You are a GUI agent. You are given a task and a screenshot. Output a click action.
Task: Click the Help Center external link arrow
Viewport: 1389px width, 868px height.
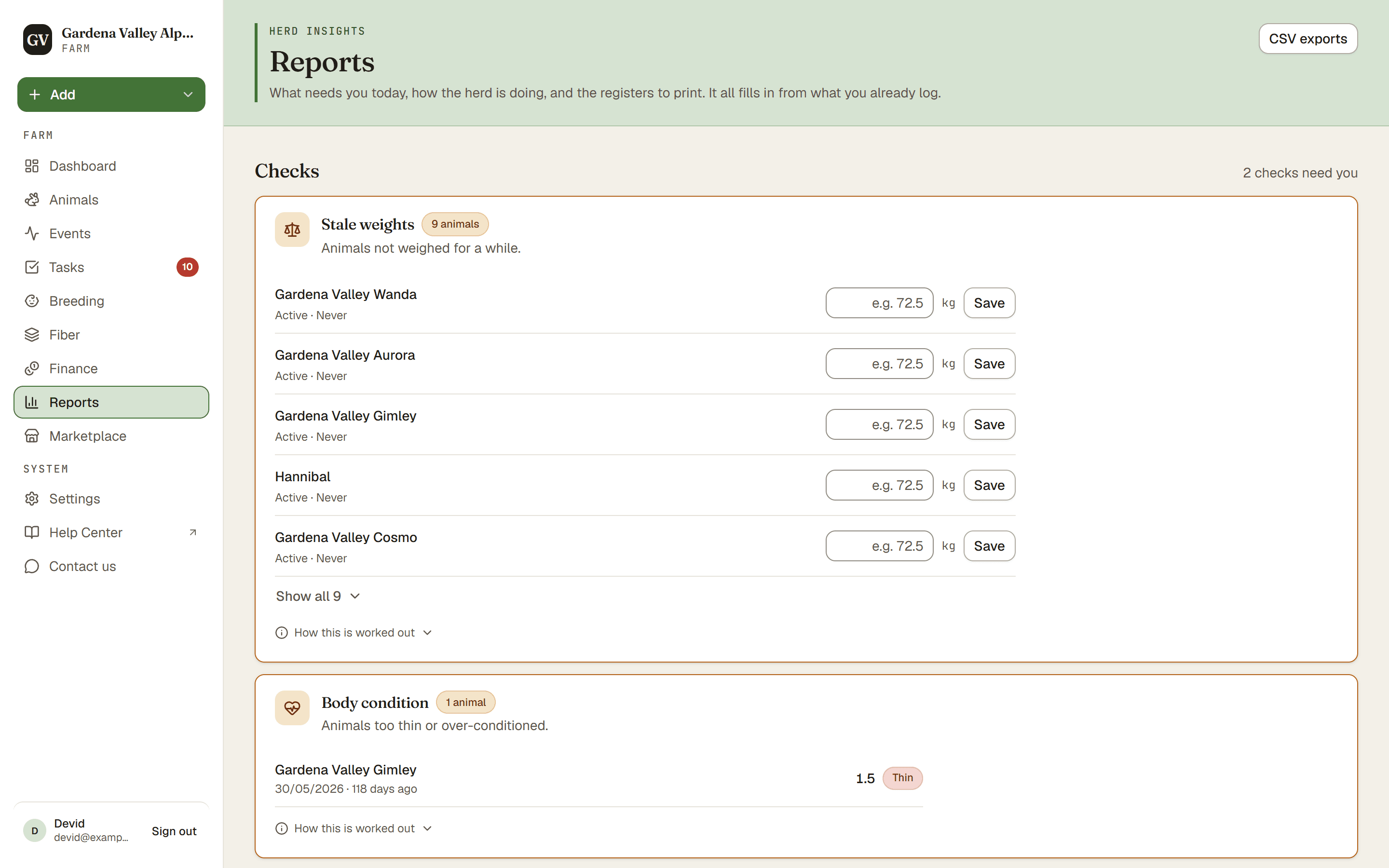tap(193, 533)
